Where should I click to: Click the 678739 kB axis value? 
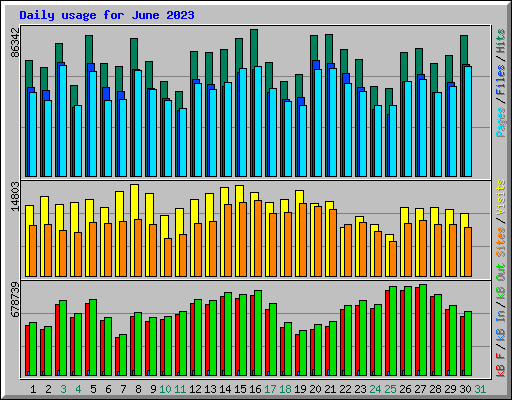15,299
